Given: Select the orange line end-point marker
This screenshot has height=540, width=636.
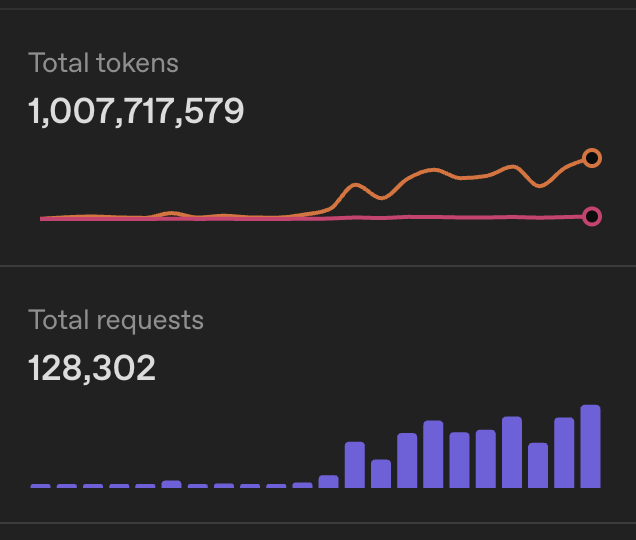Looking at the screenshot, I should click(x=592, y=158).
